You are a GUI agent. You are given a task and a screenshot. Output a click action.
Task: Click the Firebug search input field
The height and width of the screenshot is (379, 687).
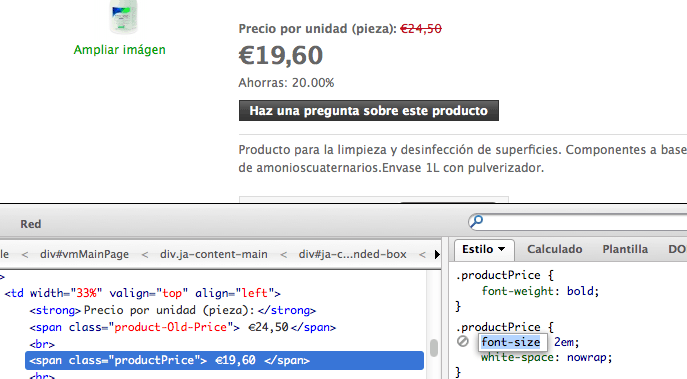click(583, 222)
